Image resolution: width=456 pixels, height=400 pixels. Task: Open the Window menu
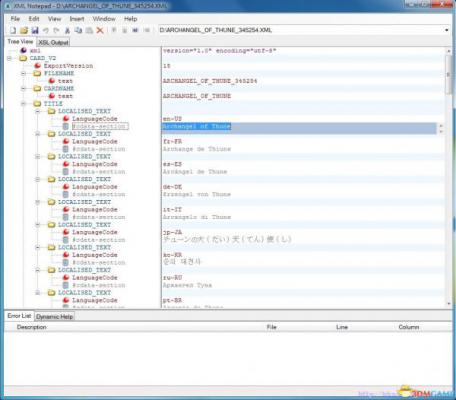tap(104, 19)
